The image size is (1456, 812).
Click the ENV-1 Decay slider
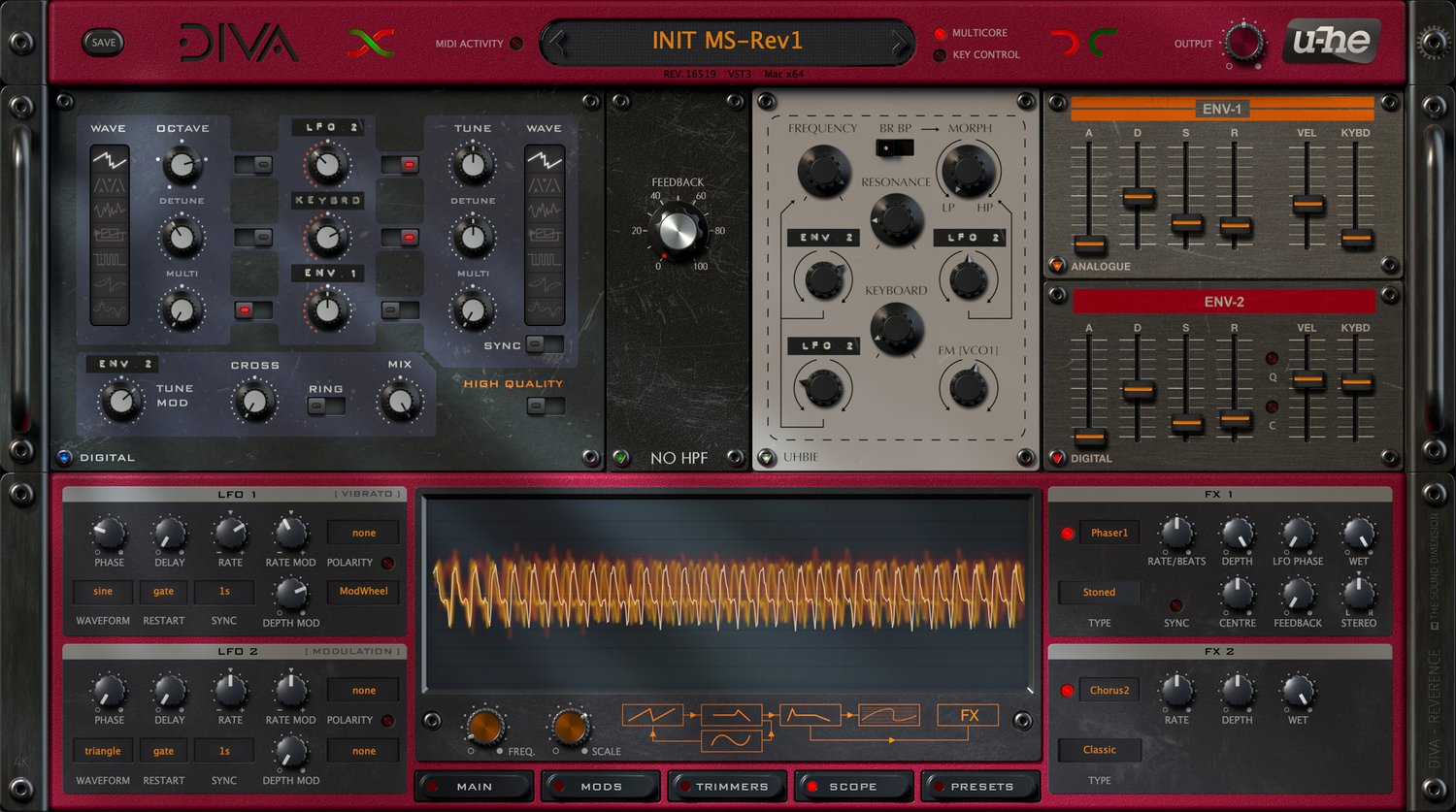tap(1138, 197)
